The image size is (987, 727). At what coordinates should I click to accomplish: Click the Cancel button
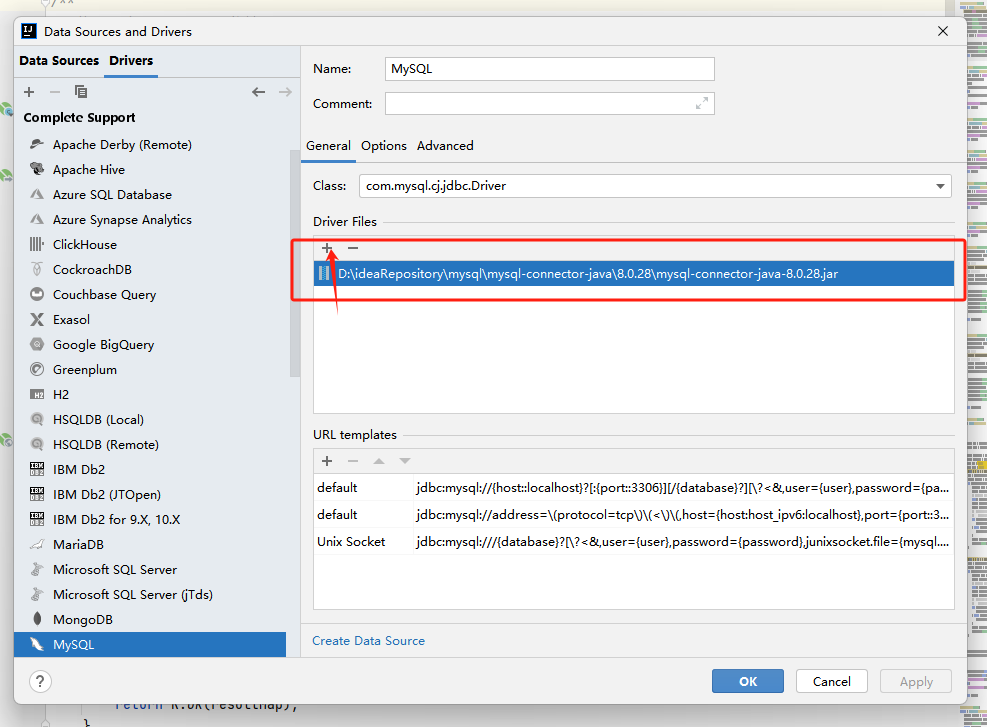click(x=832, y=682)
